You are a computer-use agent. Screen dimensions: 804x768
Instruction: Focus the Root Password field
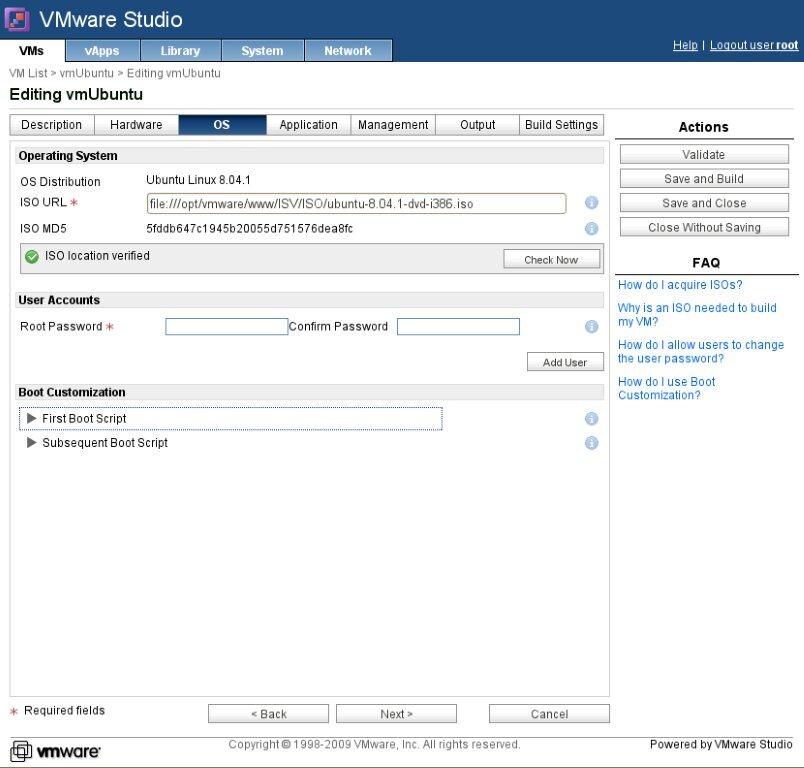pos(227,327)
